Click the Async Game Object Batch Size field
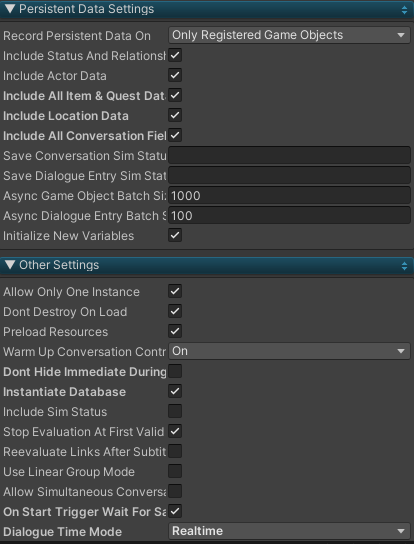This screenshot has height=544, width=414. pyautogui.click(x=289, y=195)
